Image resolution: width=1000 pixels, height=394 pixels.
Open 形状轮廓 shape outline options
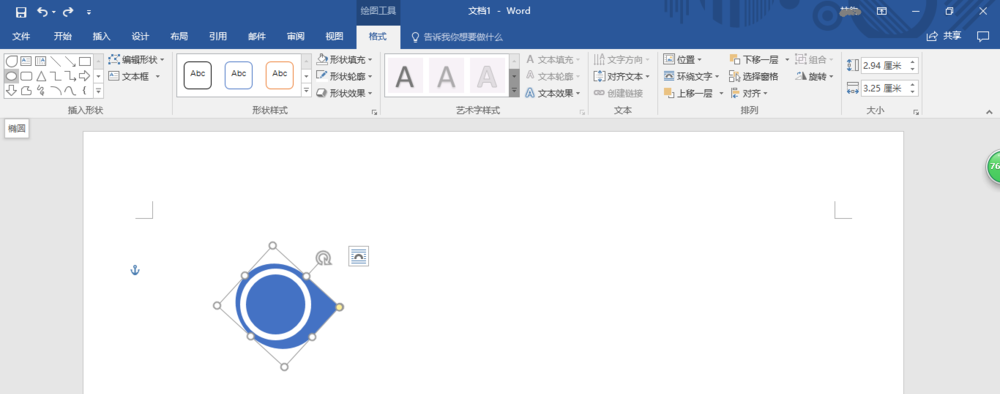[344, 76]
